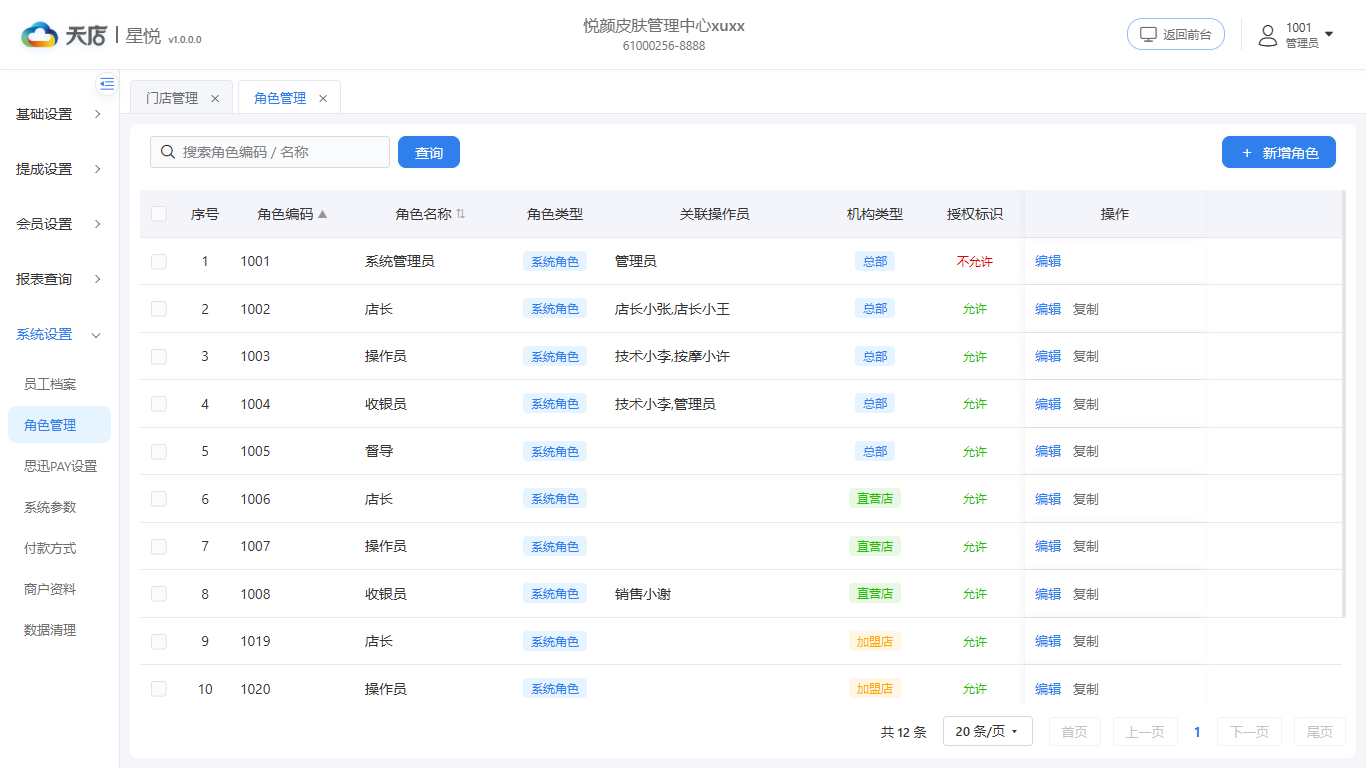
Task: Edit the 1001 系统管理员 role
Action: [x=1048, y=261]
